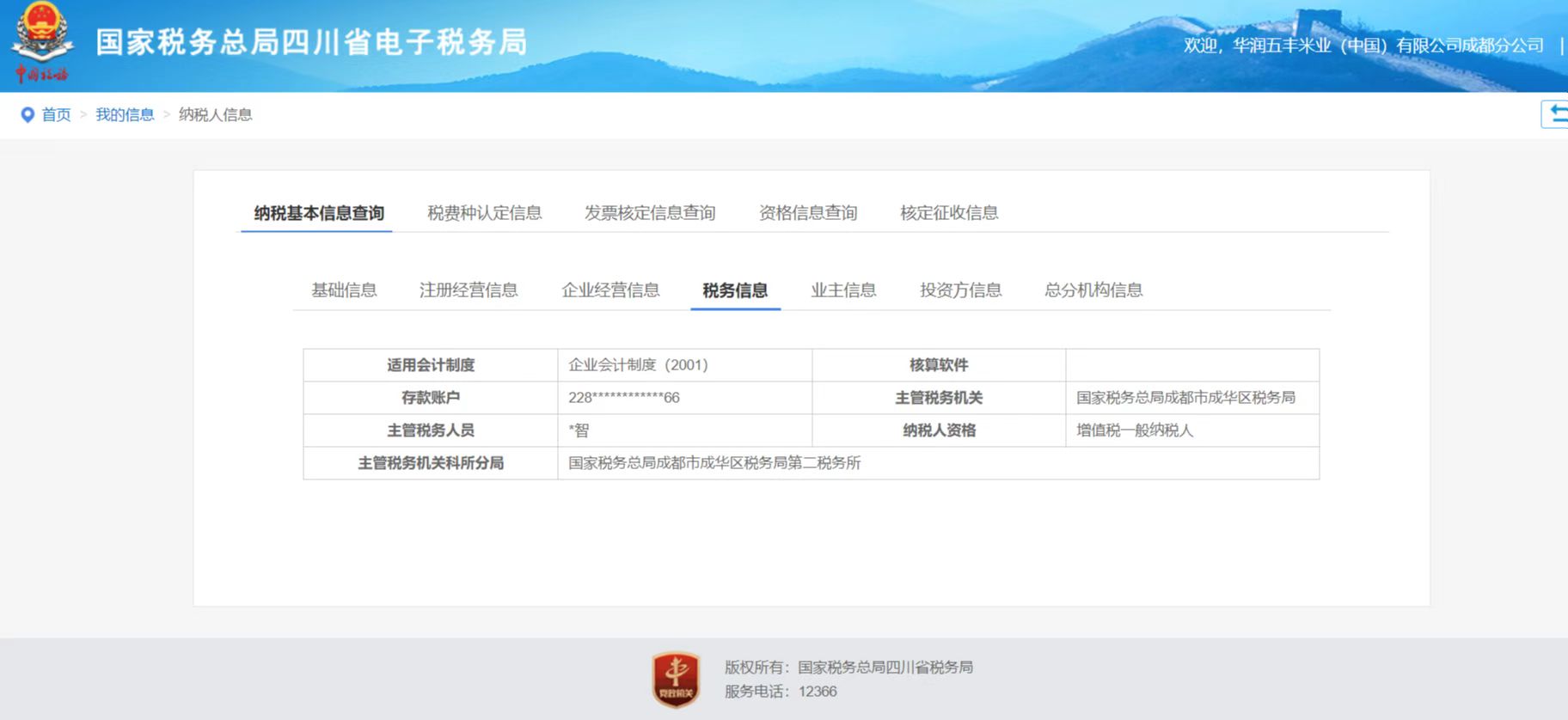This screenshot has width=1568, height=720.
Task: Select the 纳税基本信息查询 tab
Action: (319, 213)
